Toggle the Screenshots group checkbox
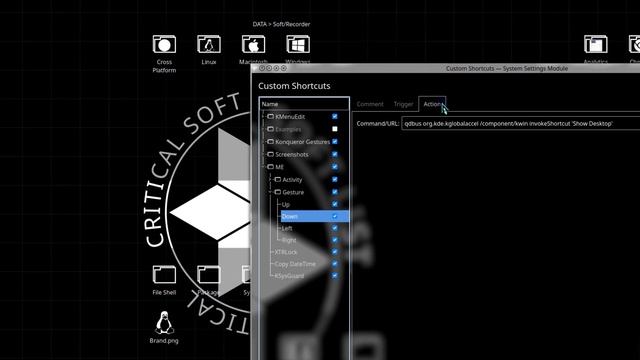Viewport: 640px width, 360px height. pos(335,154)
